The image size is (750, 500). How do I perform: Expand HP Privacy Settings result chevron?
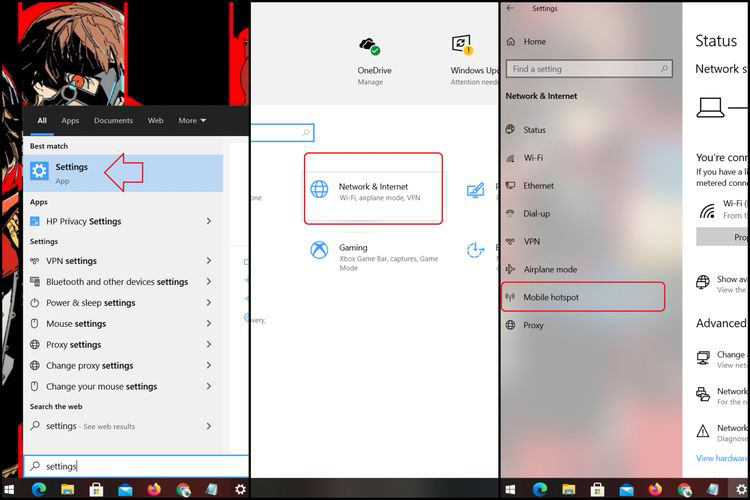click(209, 221)
